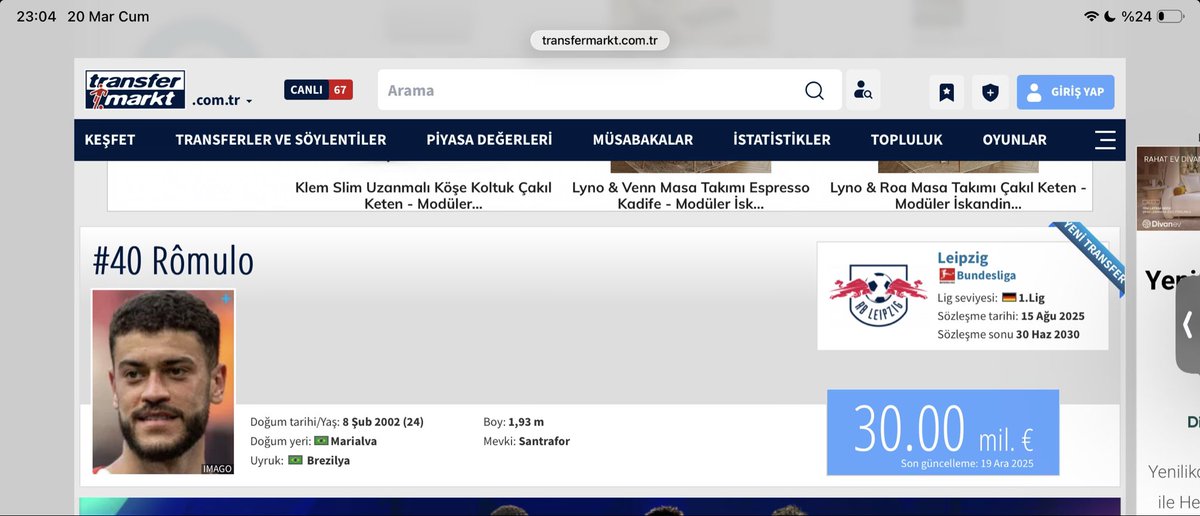Open Lyno & Roa Masa Takımı ad

(957, 195)
